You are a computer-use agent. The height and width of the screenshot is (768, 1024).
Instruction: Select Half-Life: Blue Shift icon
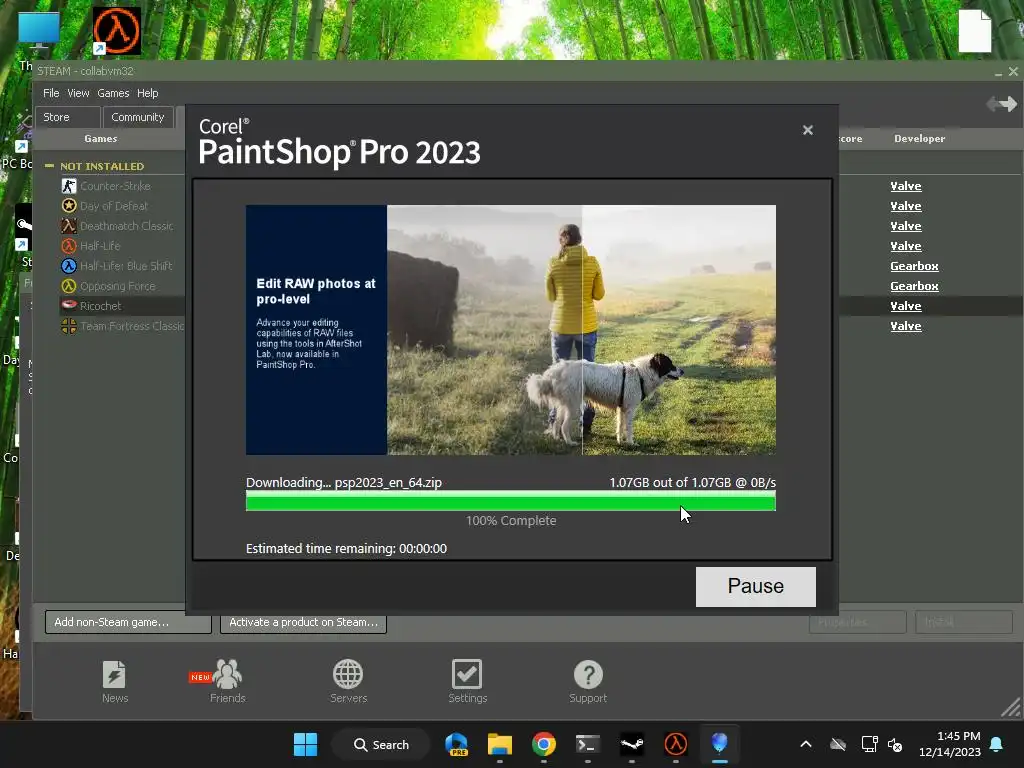(69, 266)
